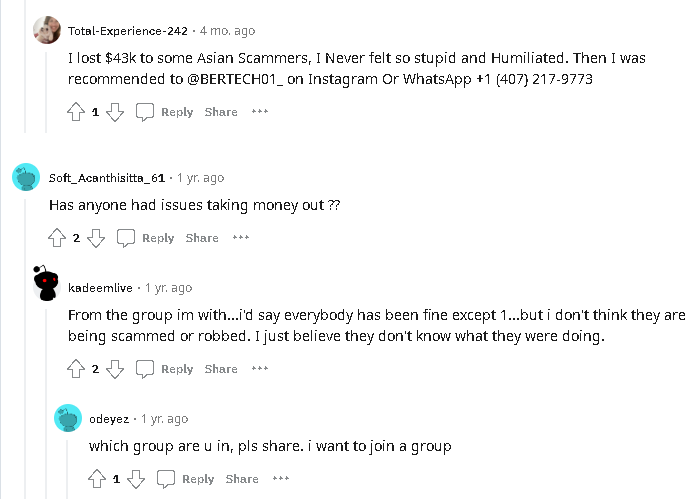Image resolution: width=699 pixels, height=499 pixels.
Task: Upvote Total-Experience-242's comment
Action: (x=76, y=112)
